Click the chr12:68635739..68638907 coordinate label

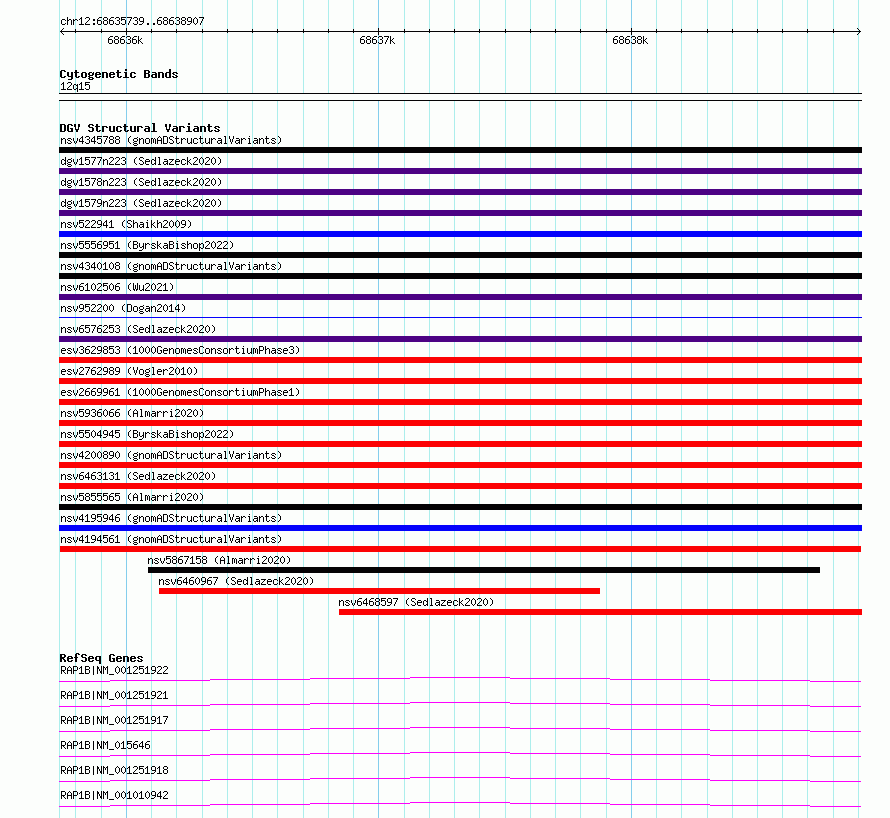tap(132, 21)
